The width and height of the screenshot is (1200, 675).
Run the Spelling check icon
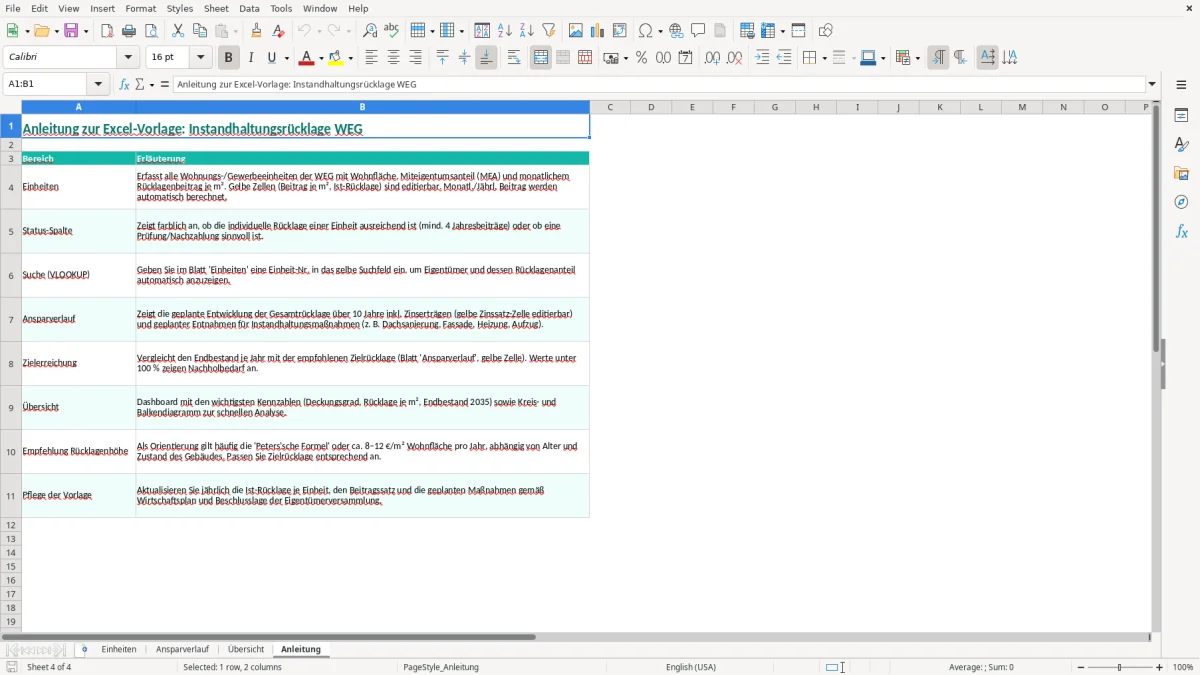coord(392,31)
